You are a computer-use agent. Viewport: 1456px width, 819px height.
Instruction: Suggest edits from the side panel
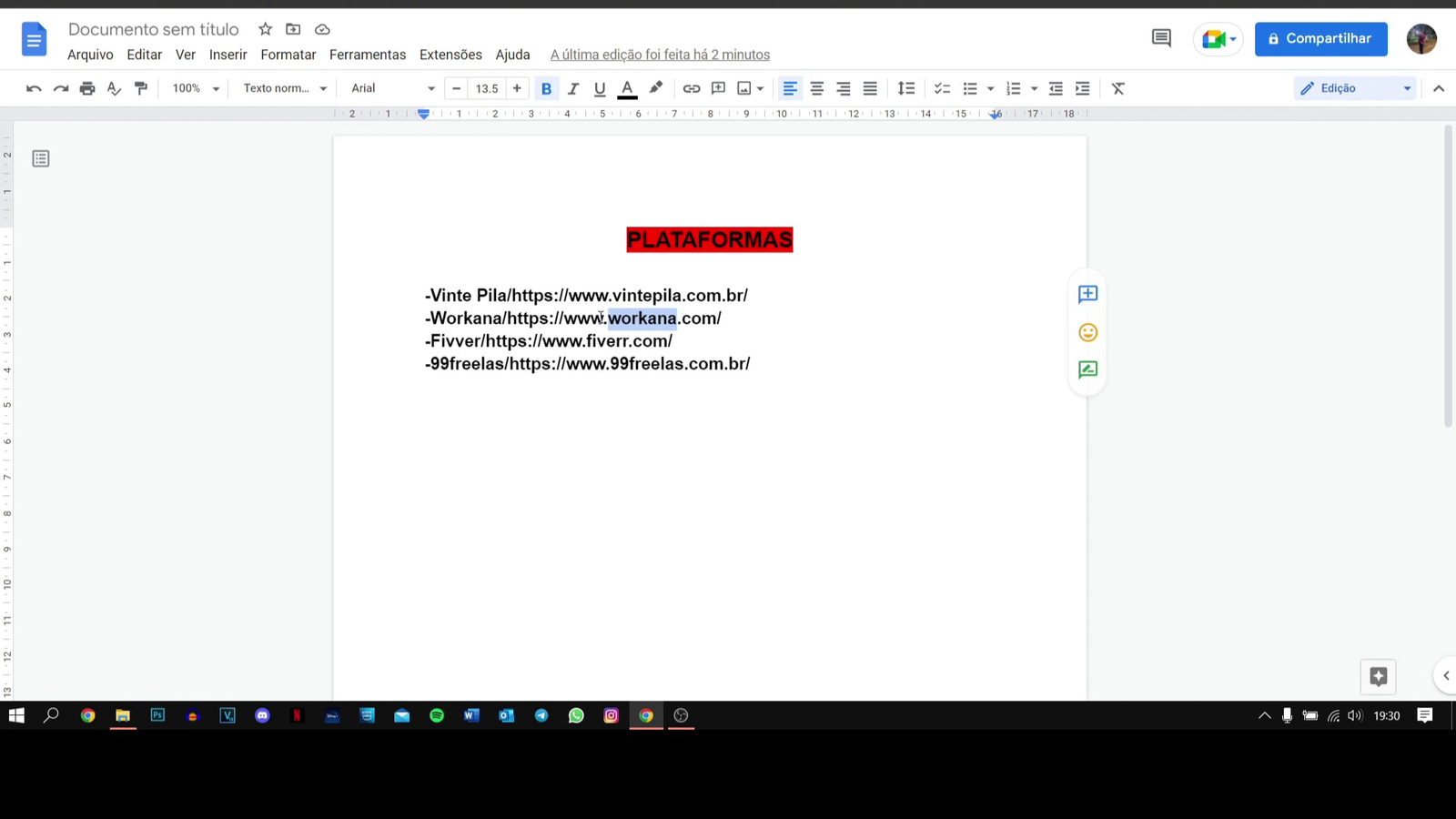[x=1087, y=369]
